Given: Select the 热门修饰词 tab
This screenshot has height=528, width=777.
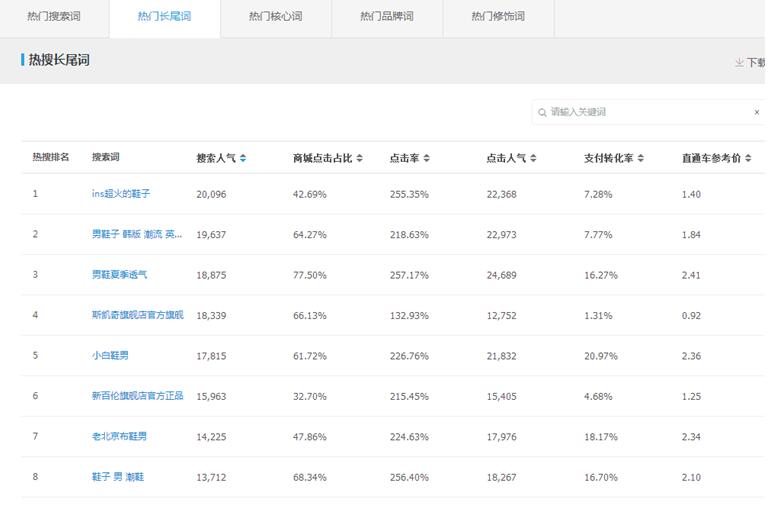Looking at the screenshot, I should click(497, 17).
